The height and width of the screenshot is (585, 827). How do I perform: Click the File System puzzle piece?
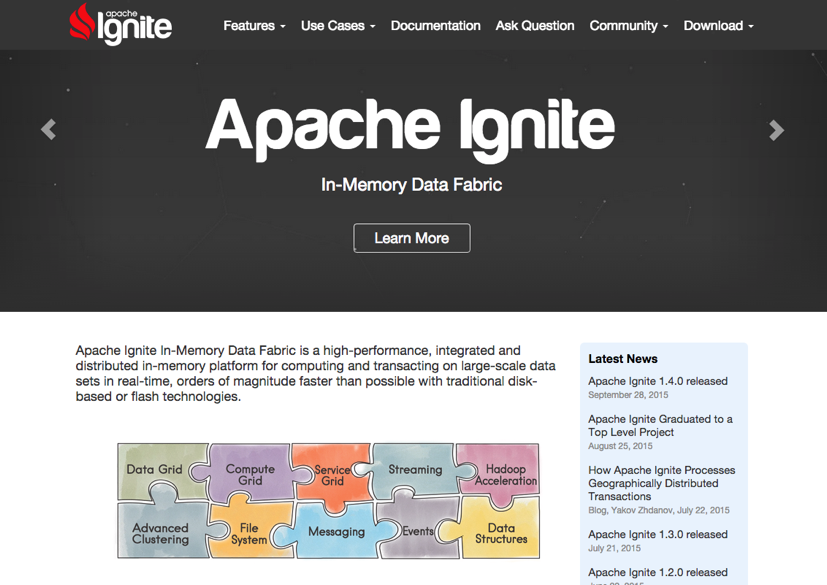click(x=249, y=533)
